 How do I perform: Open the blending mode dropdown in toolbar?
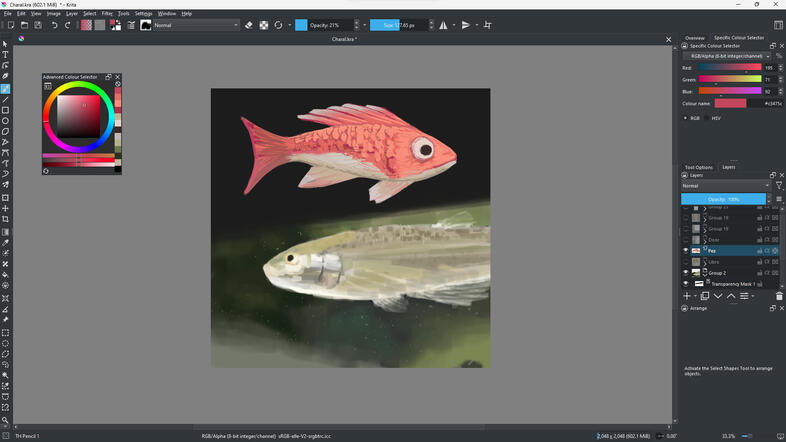click(x=195, y=25)
